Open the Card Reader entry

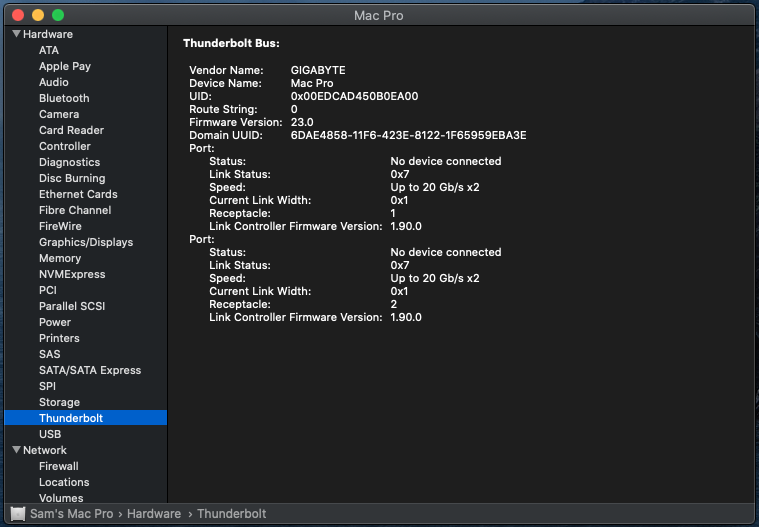tap(71, 130)
